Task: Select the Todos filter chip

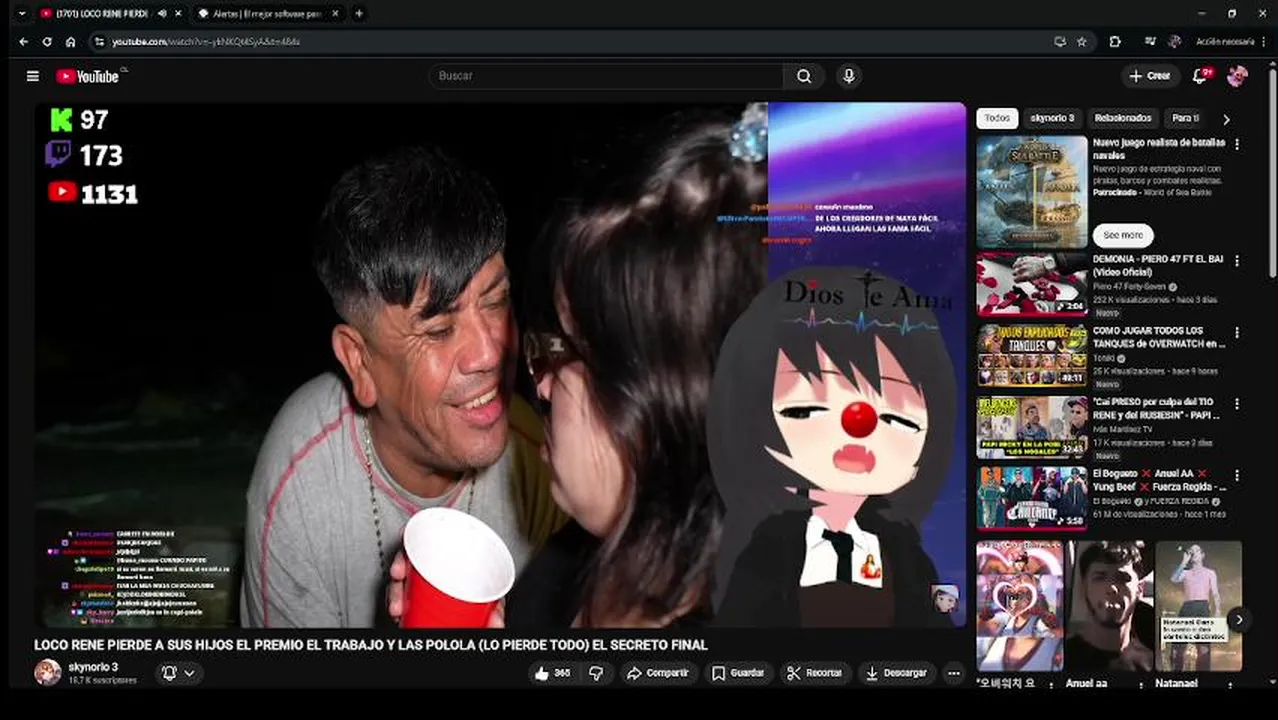Action: [997, 118]
